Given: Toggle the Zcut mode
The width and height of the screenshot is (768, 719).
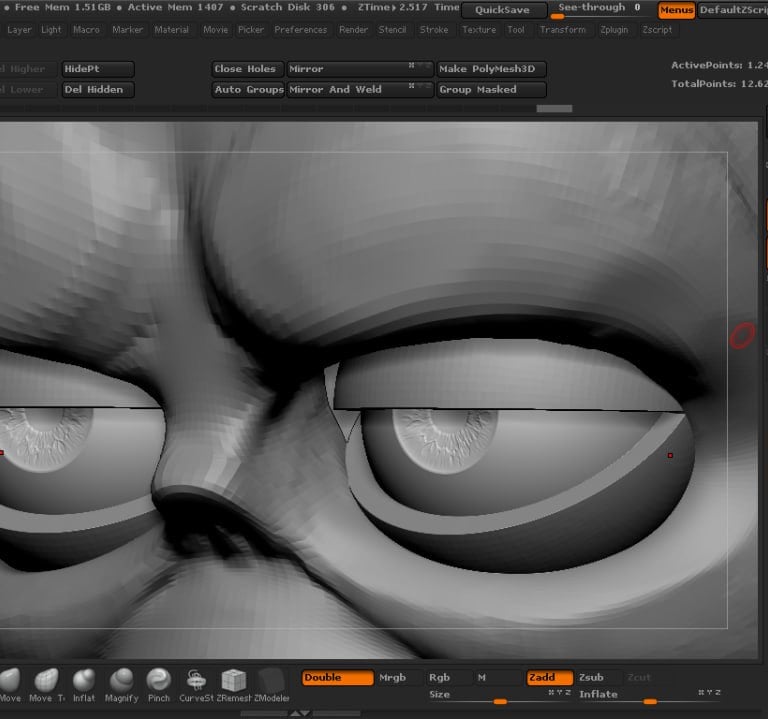Looking at the screenshot, I should tap(639, 677).
